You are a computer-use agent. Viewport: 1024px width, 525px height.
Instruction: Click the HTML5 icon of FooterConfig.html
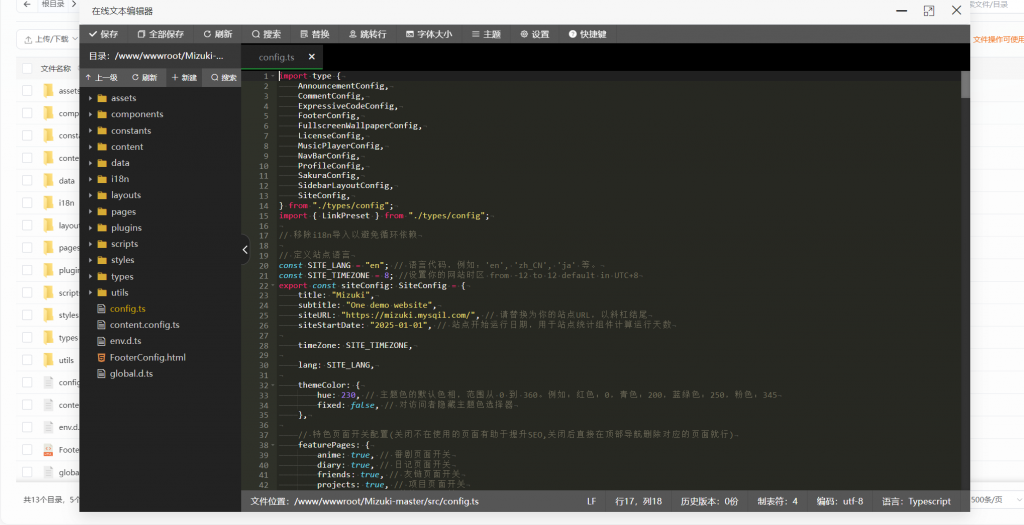tap(100, 357)
